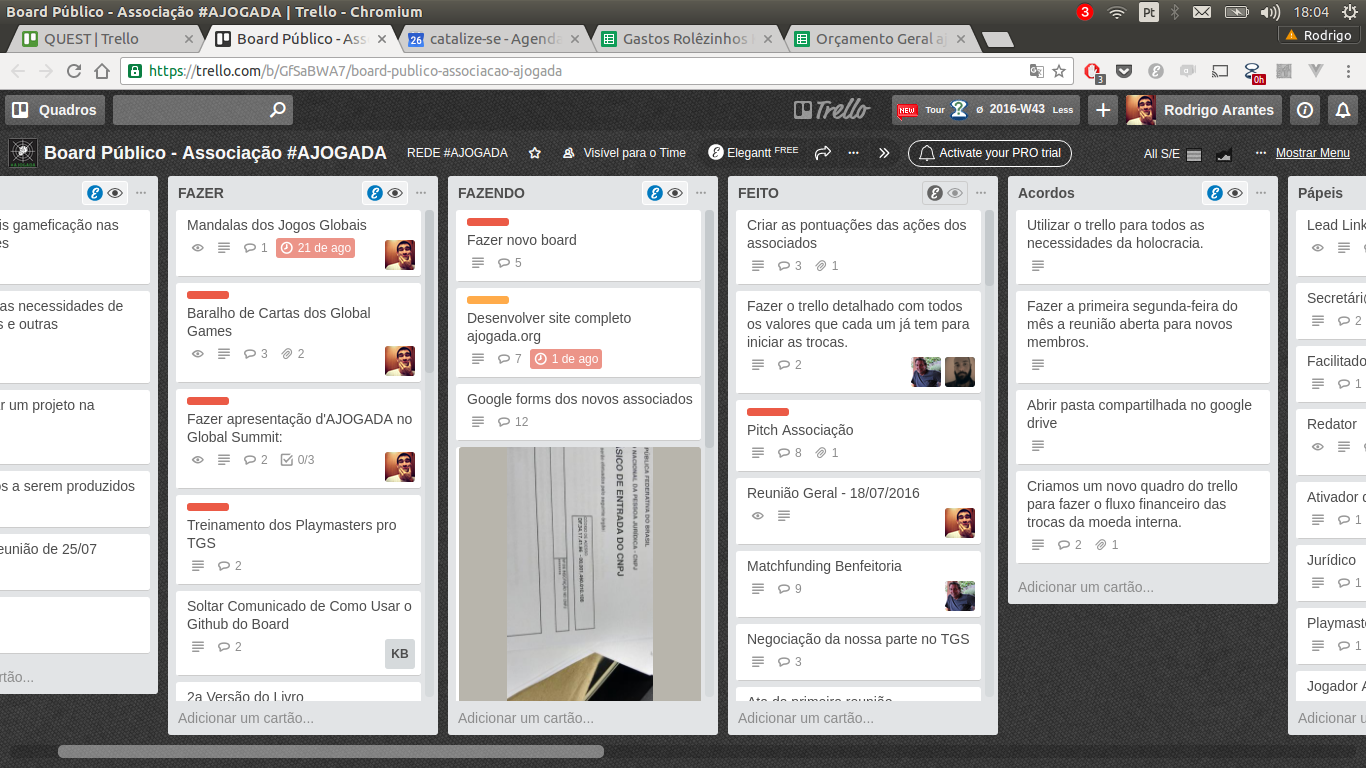This screenshot has height=768, width=1366.
Task: Click the burndown chart icon in board header
Action: [x=1224, y=154]
